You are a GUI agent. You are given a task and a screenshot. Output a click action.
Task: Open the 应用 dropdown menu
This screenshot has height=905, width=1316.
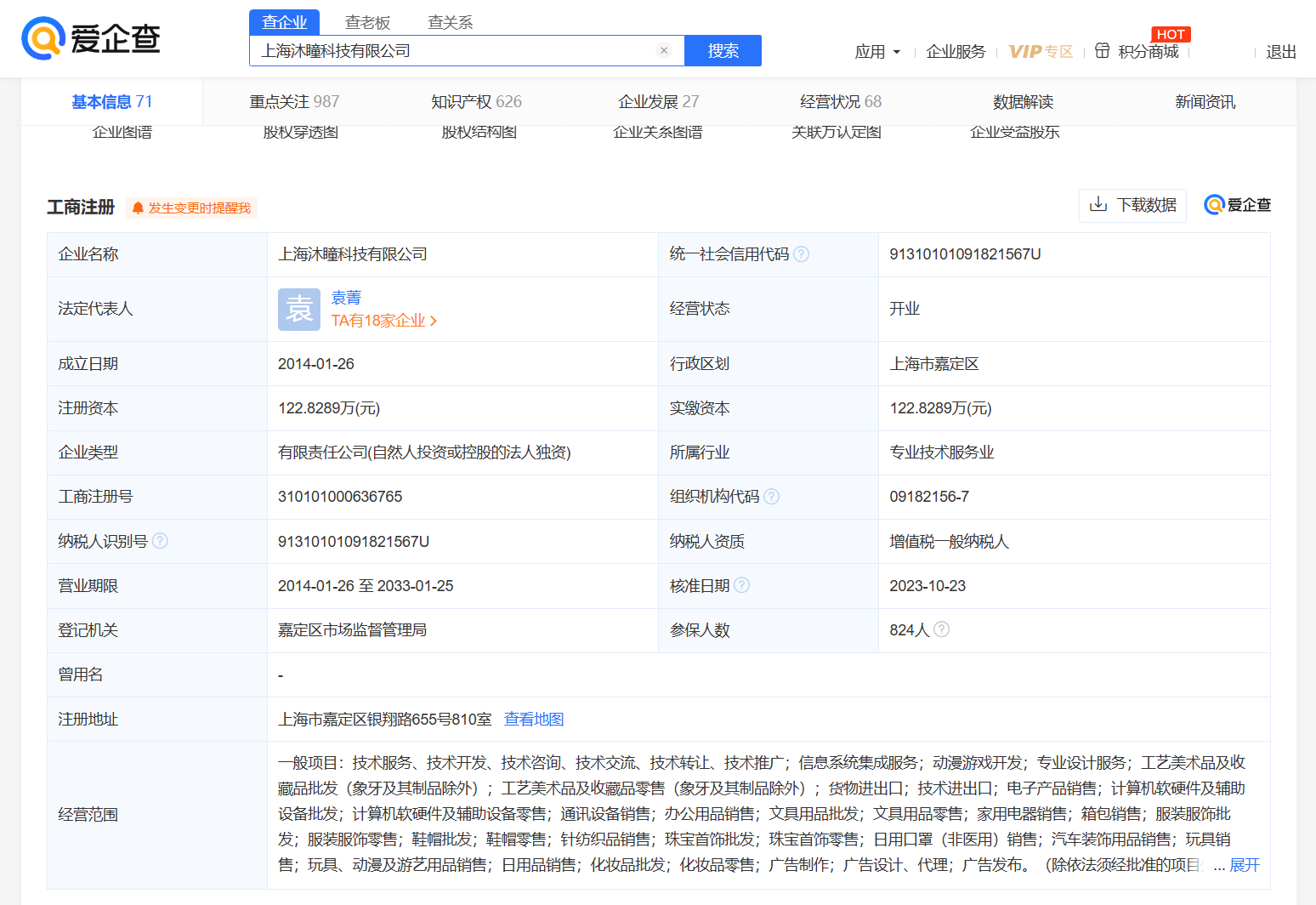pos(877,51)
